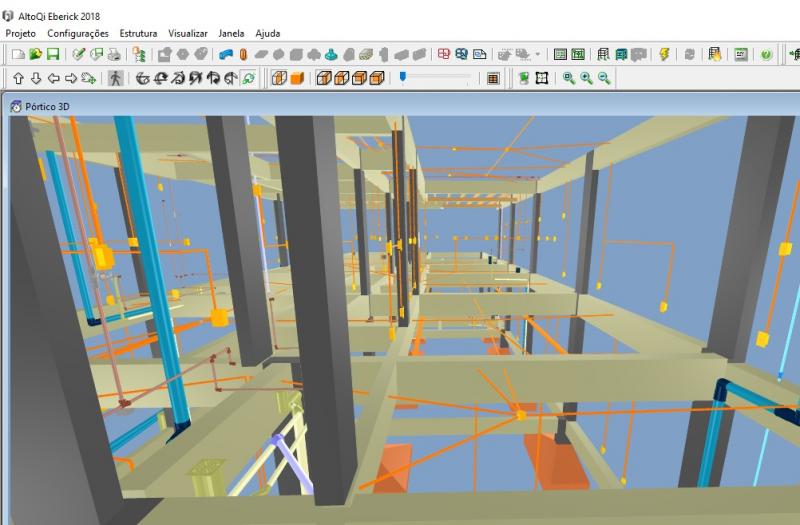Move camera right with the right arrow
The height and width of the screenshot is (525, 800).
(x=71, y=79)
